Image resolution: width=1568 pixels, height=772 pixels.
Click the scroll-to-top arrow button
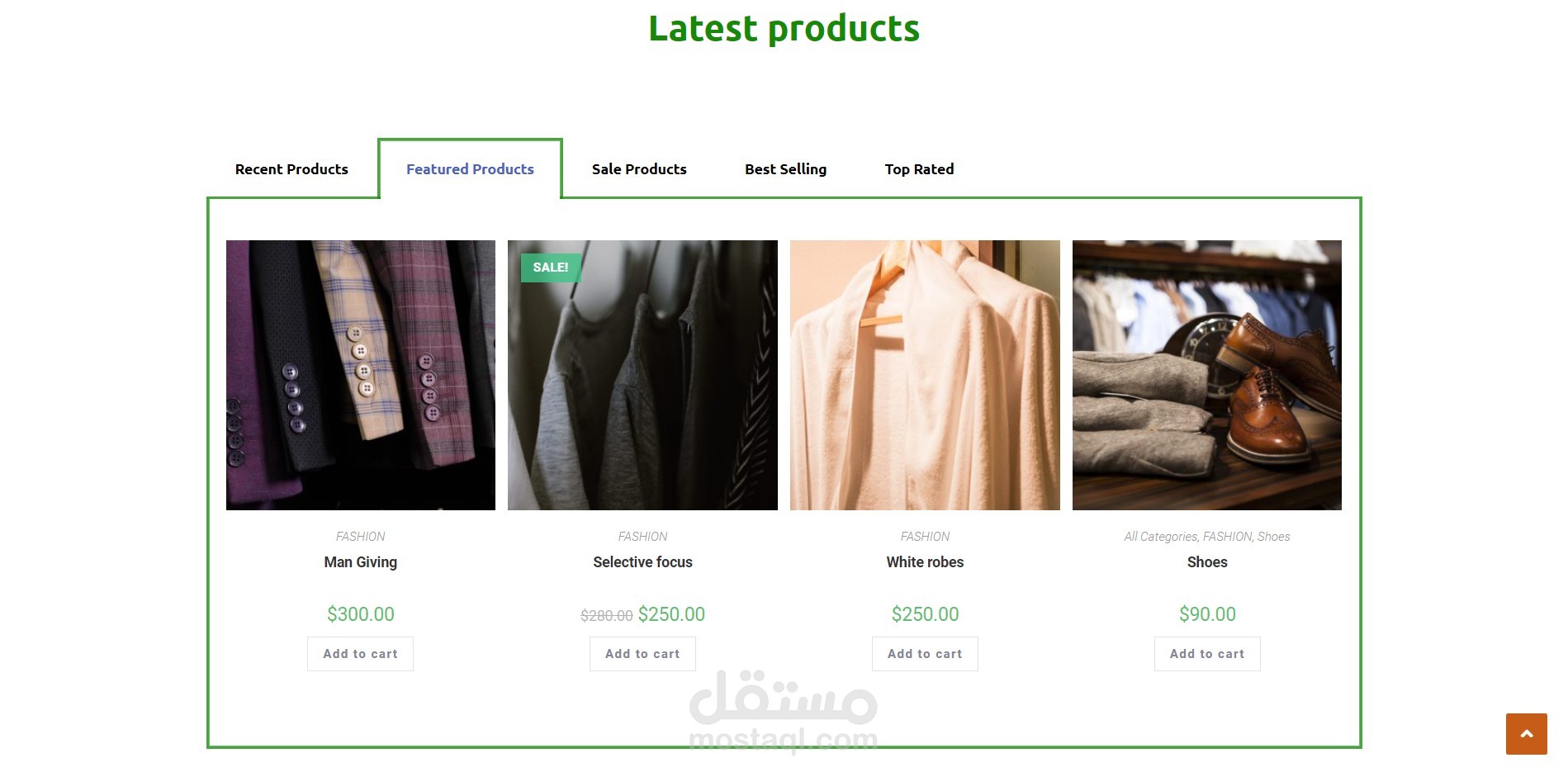[1526, 733]
